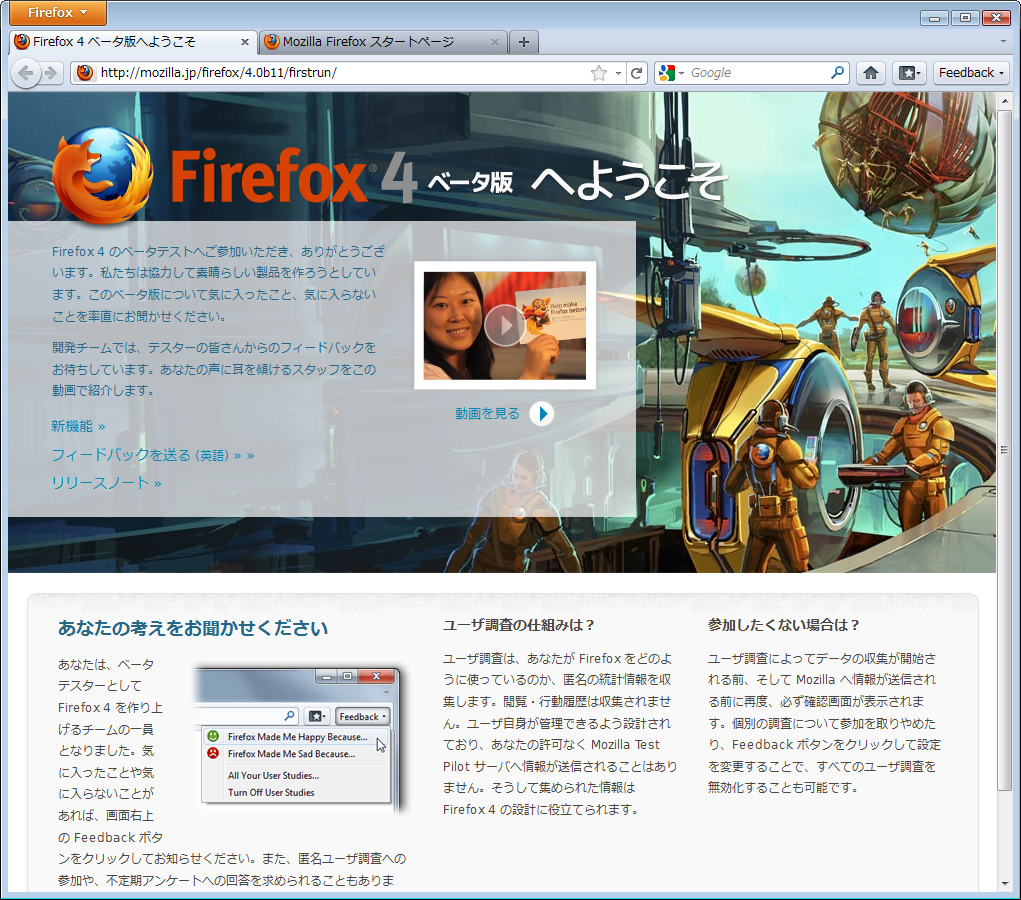Bookmark this page with the star icon
This screenshot has width=1021, height=900.
pos(599,73)
